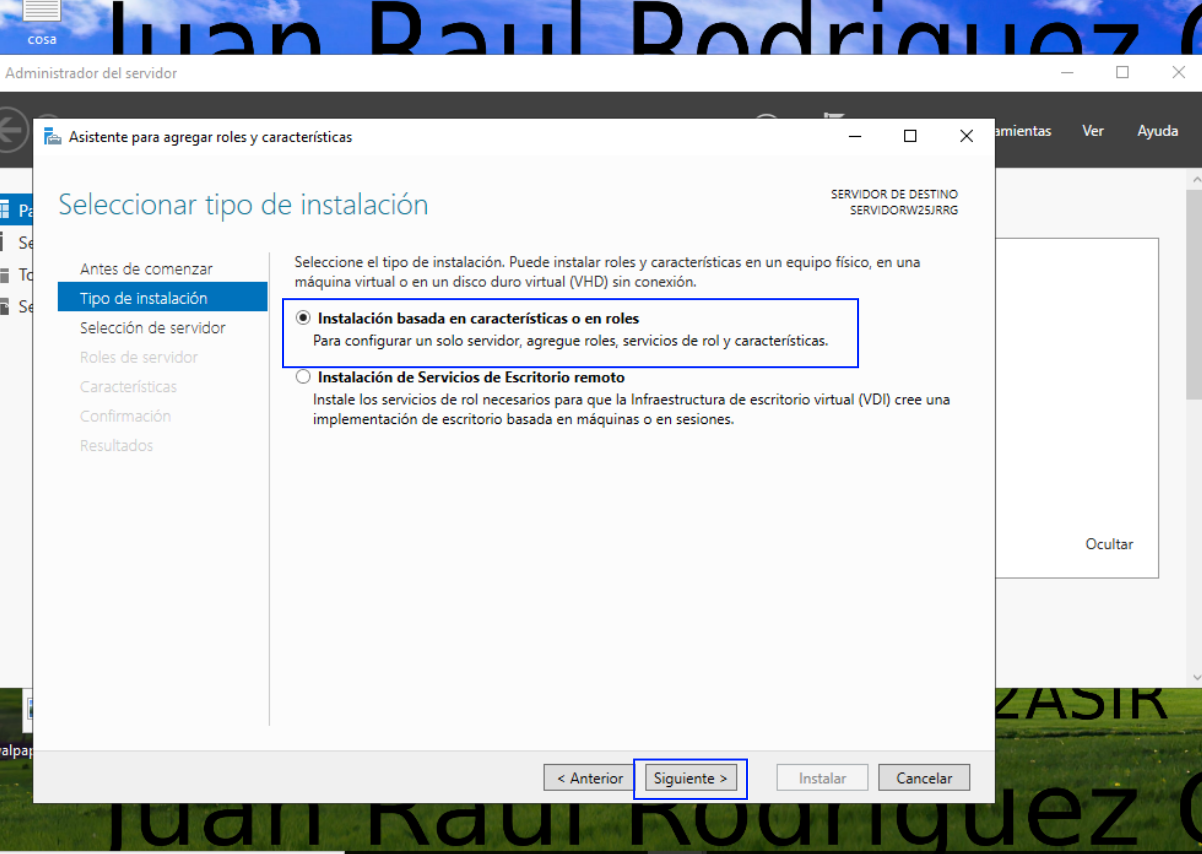Click the wizard's title bar icon
This screenshot has width=1202, height=854.
(52, 137)
